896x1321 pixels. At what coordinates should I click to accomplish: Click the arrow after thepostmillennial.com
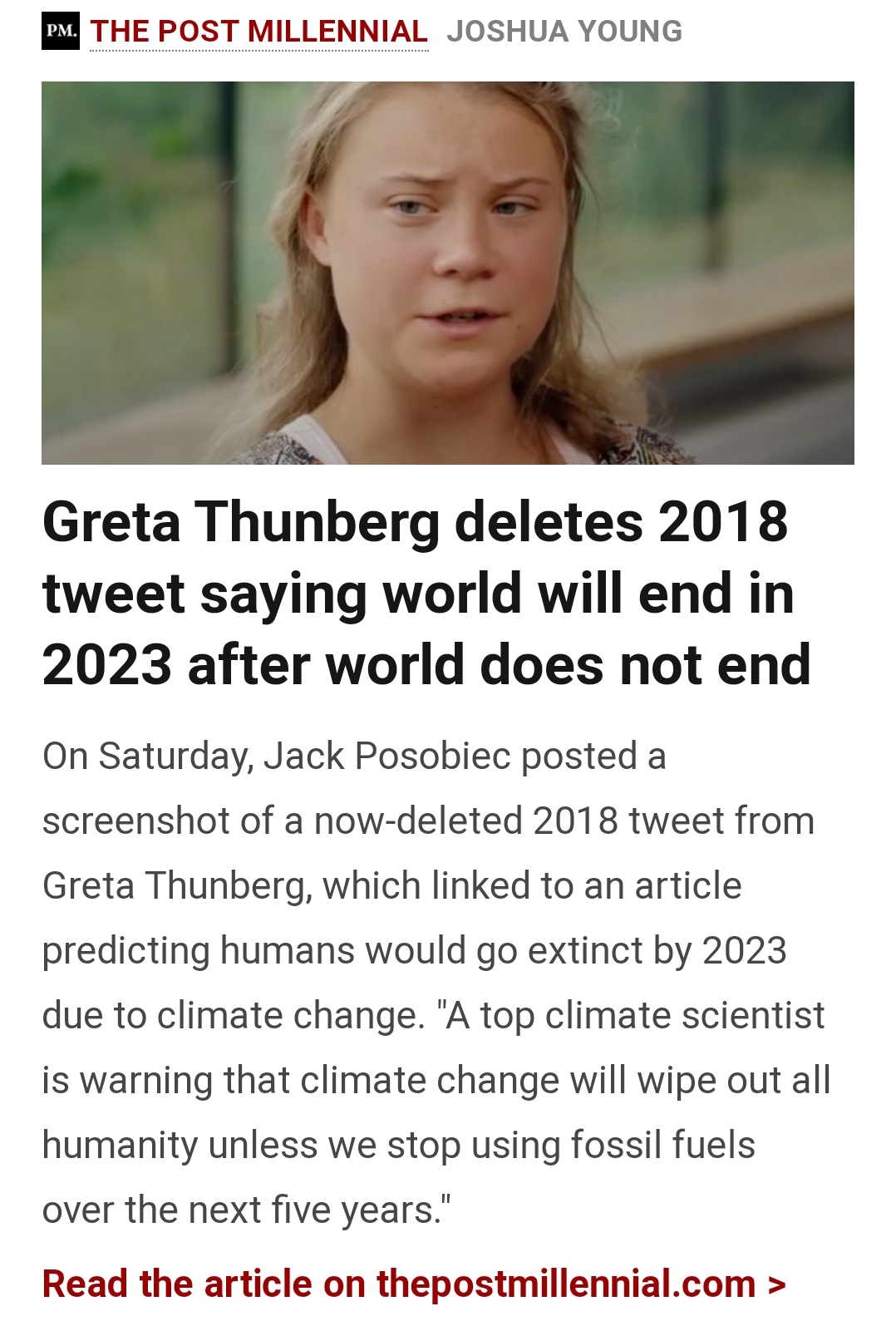776,1284
